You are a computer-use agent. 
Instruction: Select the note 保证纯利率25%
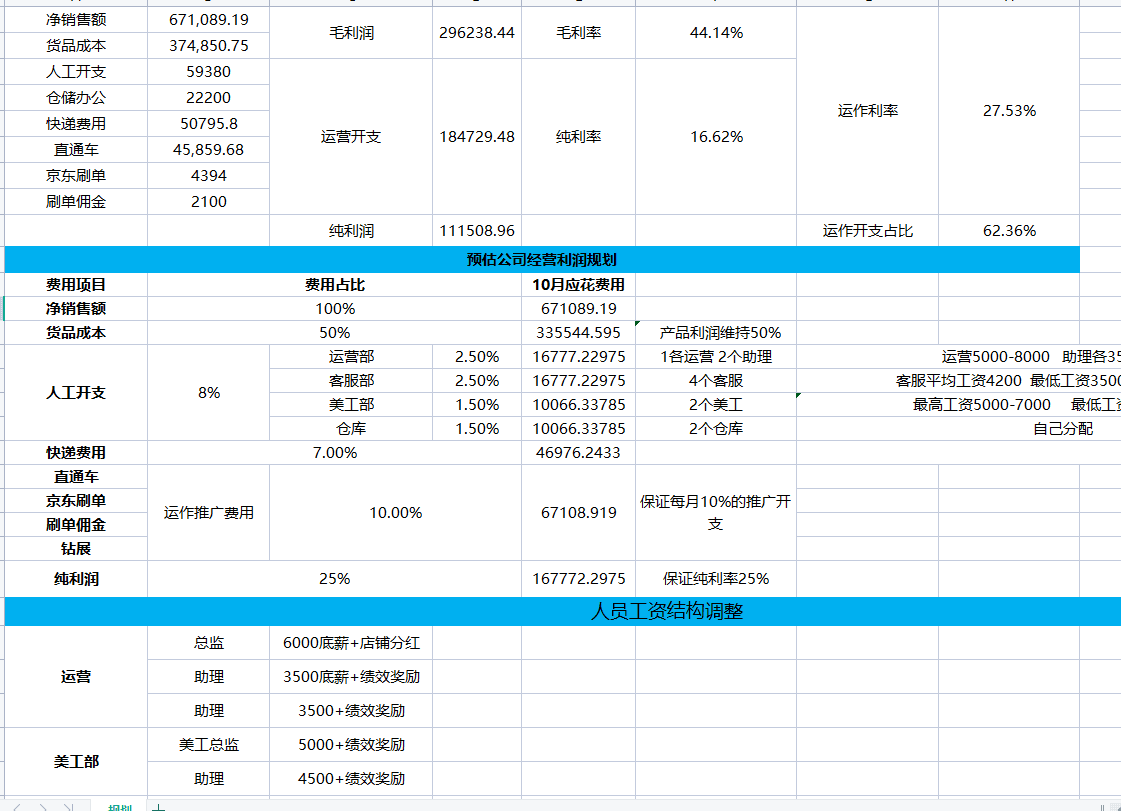click(x=716, y=579)
